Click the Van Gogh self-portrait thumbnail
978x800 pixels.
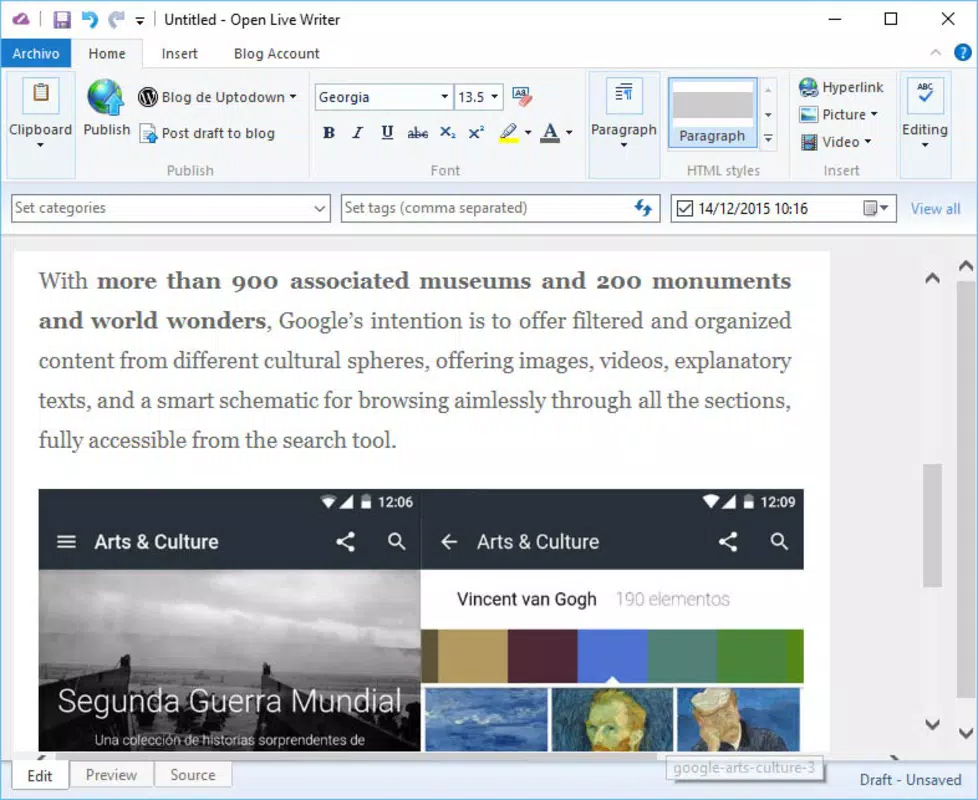coord(612,720)
